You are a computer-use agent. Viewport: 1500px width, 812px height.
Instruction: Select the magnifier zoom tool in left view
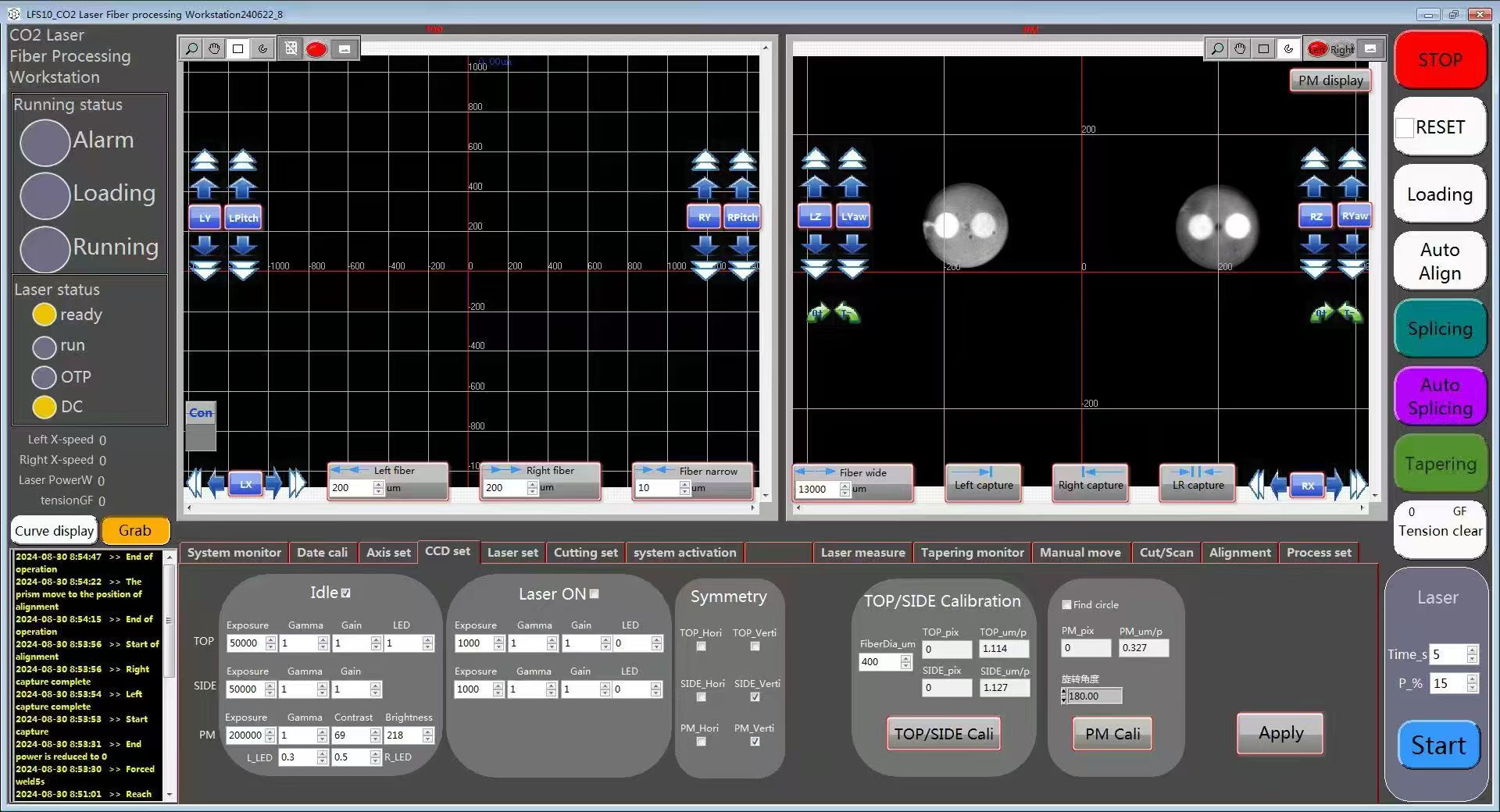tap(191, 49)
